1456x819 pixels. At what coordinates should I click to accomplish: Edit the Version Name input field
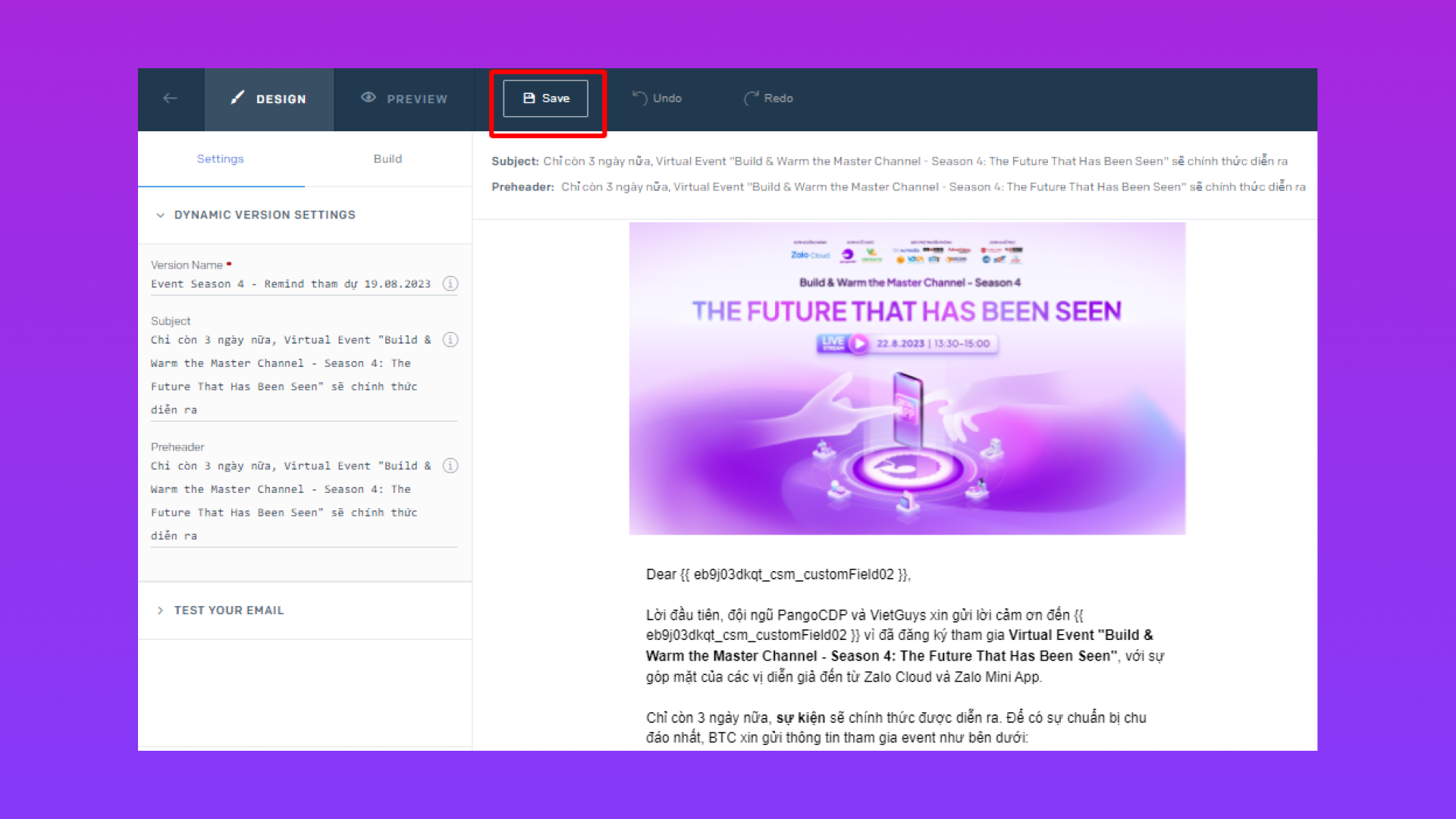coord(290,284)
